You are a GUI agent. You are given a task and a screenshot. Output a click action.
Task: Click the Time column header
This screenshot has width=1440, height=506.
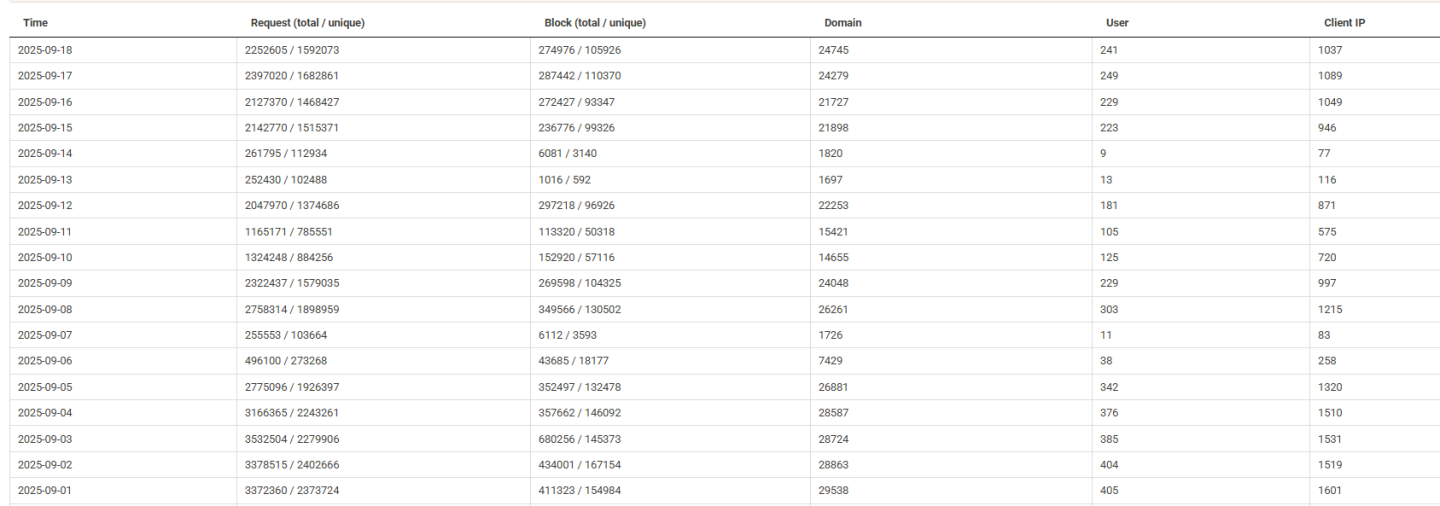pyautogui.click(x=35, y=23)
